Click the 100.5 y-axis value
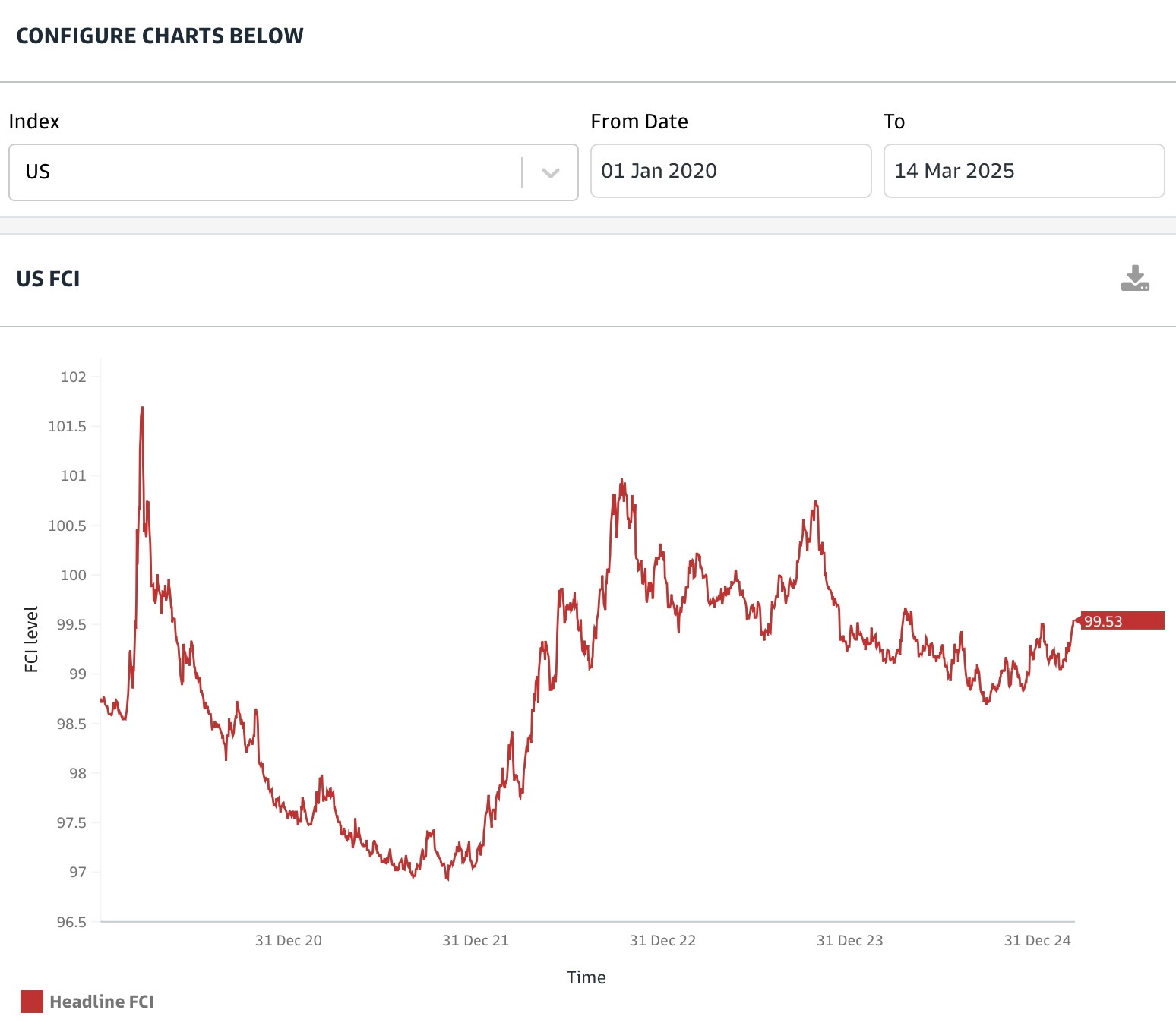 [68, 526]
